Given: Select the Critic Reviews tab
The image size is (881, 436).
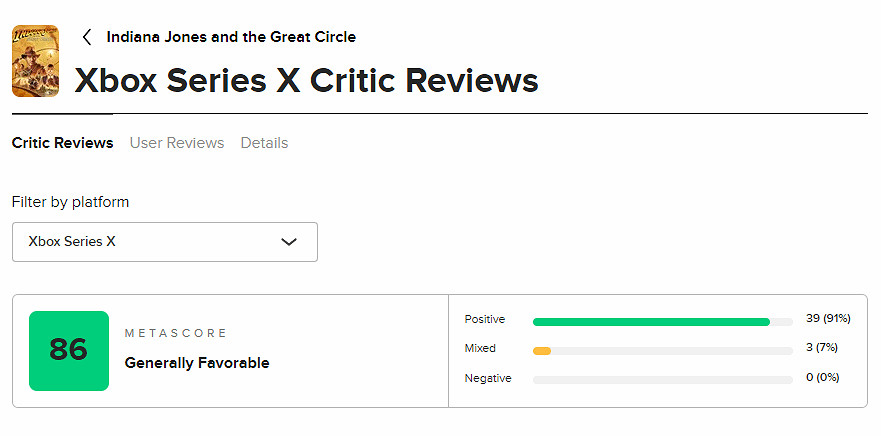Looking at the screenshot, I should (62, 143).
